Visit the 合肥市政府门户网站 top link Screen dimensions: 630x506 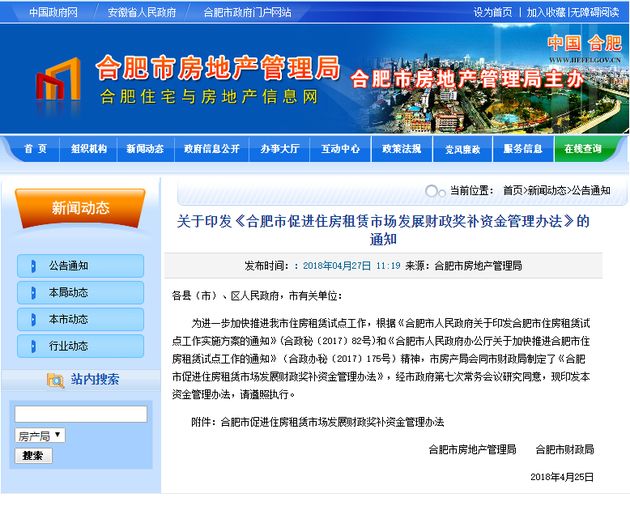coord(248,12)
